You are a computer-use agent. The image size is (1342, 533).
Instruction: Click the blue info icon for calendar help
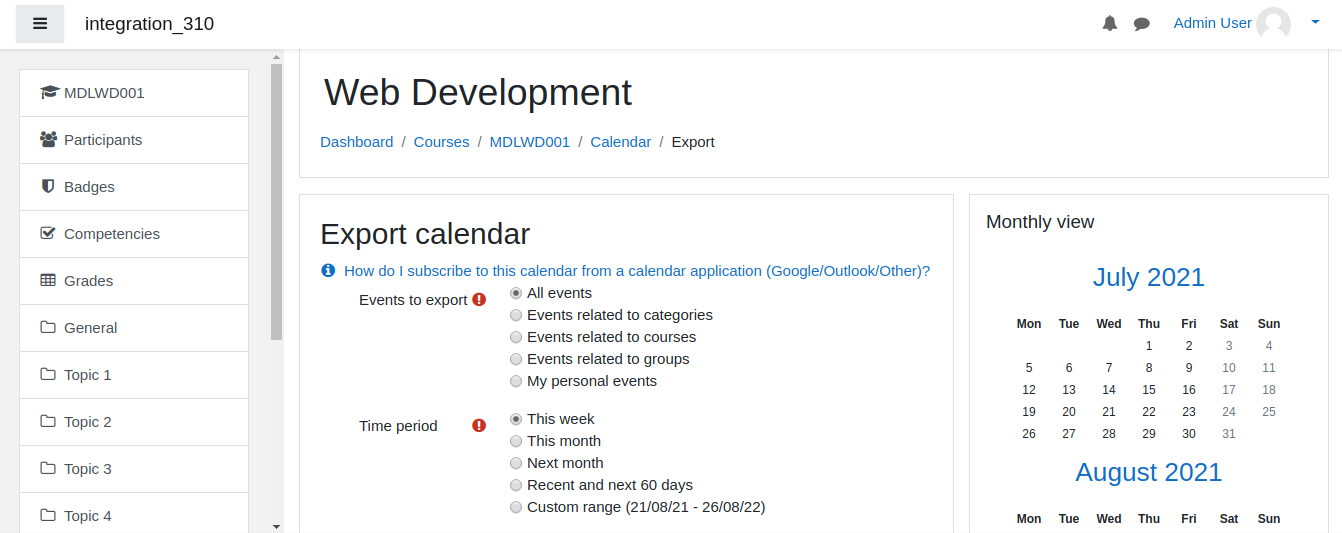[x=328, y=271]
